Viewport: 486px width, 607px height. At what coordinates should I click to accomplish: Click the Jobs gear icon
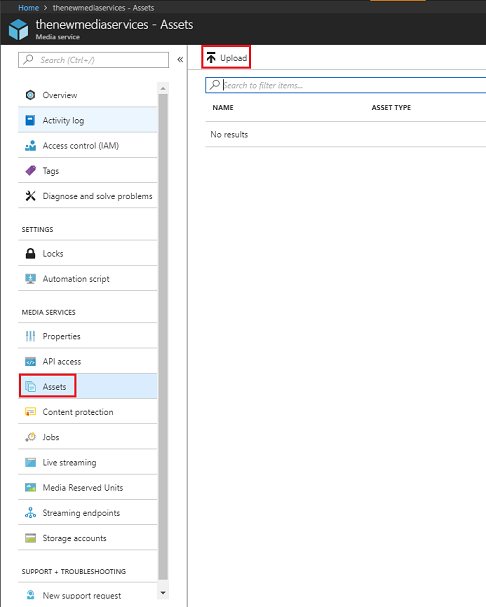coord(30,437)
